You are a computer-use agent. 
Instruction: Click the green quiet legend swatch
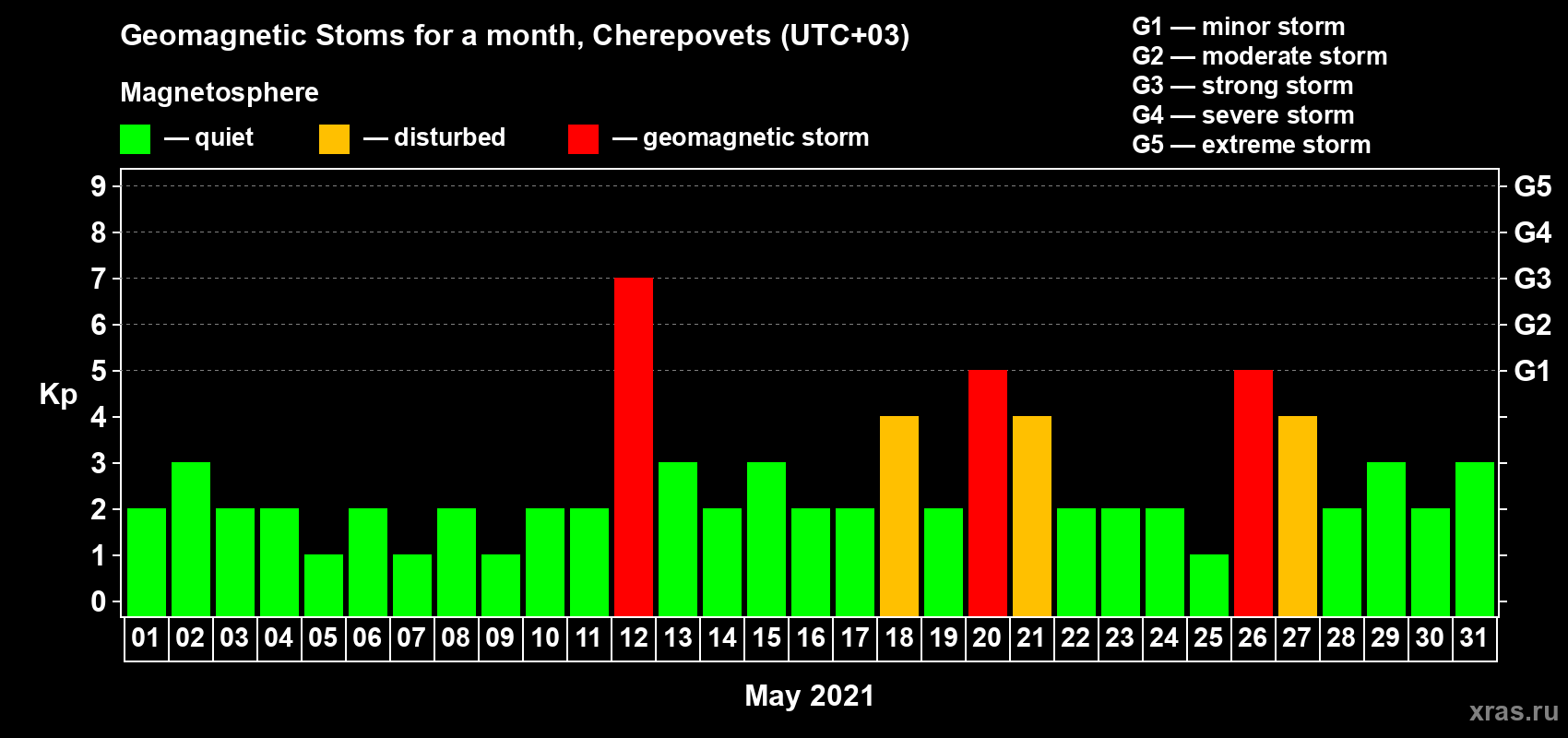pos(135,139)
